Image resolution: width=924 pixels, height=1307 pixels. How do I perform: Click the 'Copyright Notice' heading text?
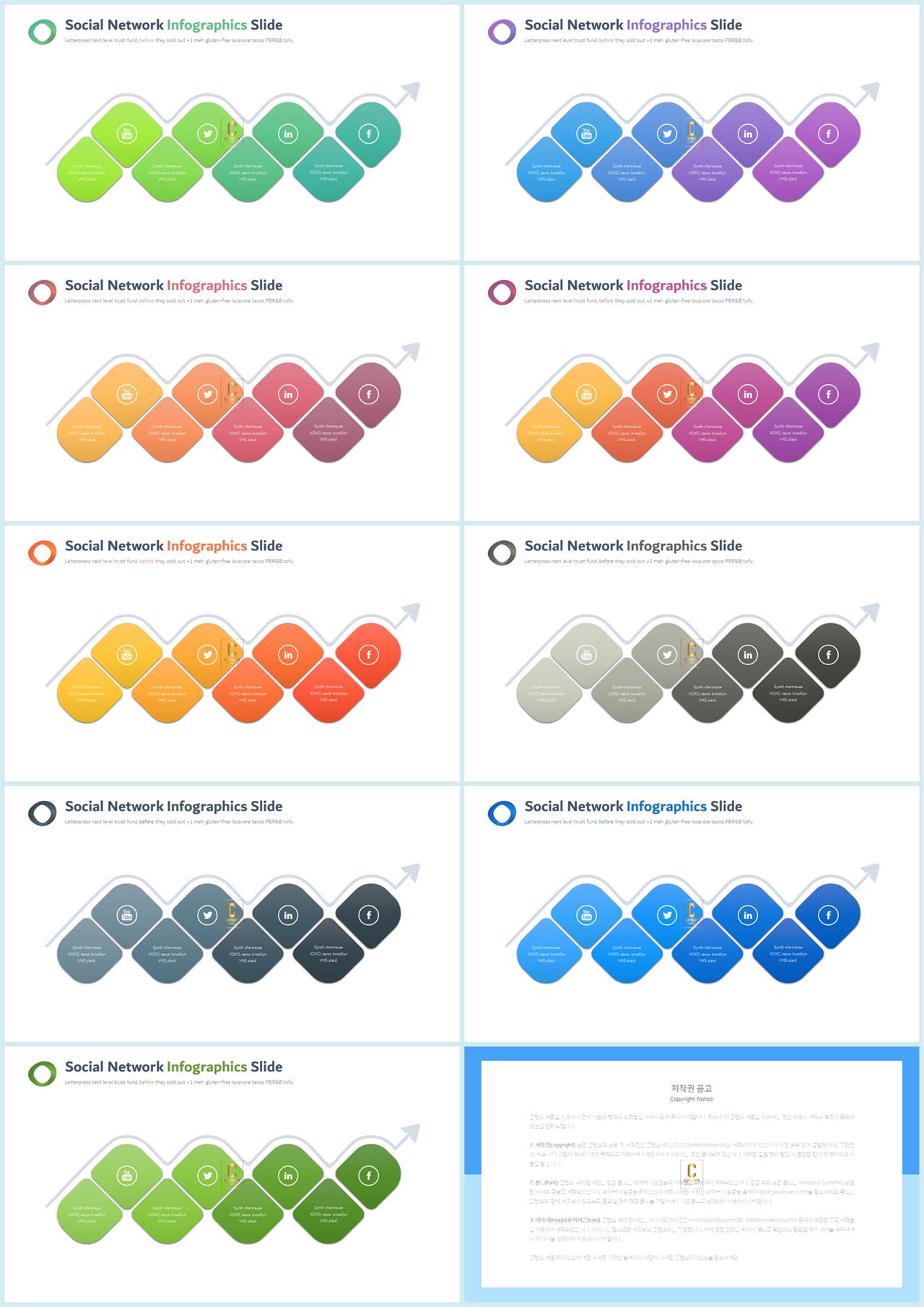coord(692,1099)
